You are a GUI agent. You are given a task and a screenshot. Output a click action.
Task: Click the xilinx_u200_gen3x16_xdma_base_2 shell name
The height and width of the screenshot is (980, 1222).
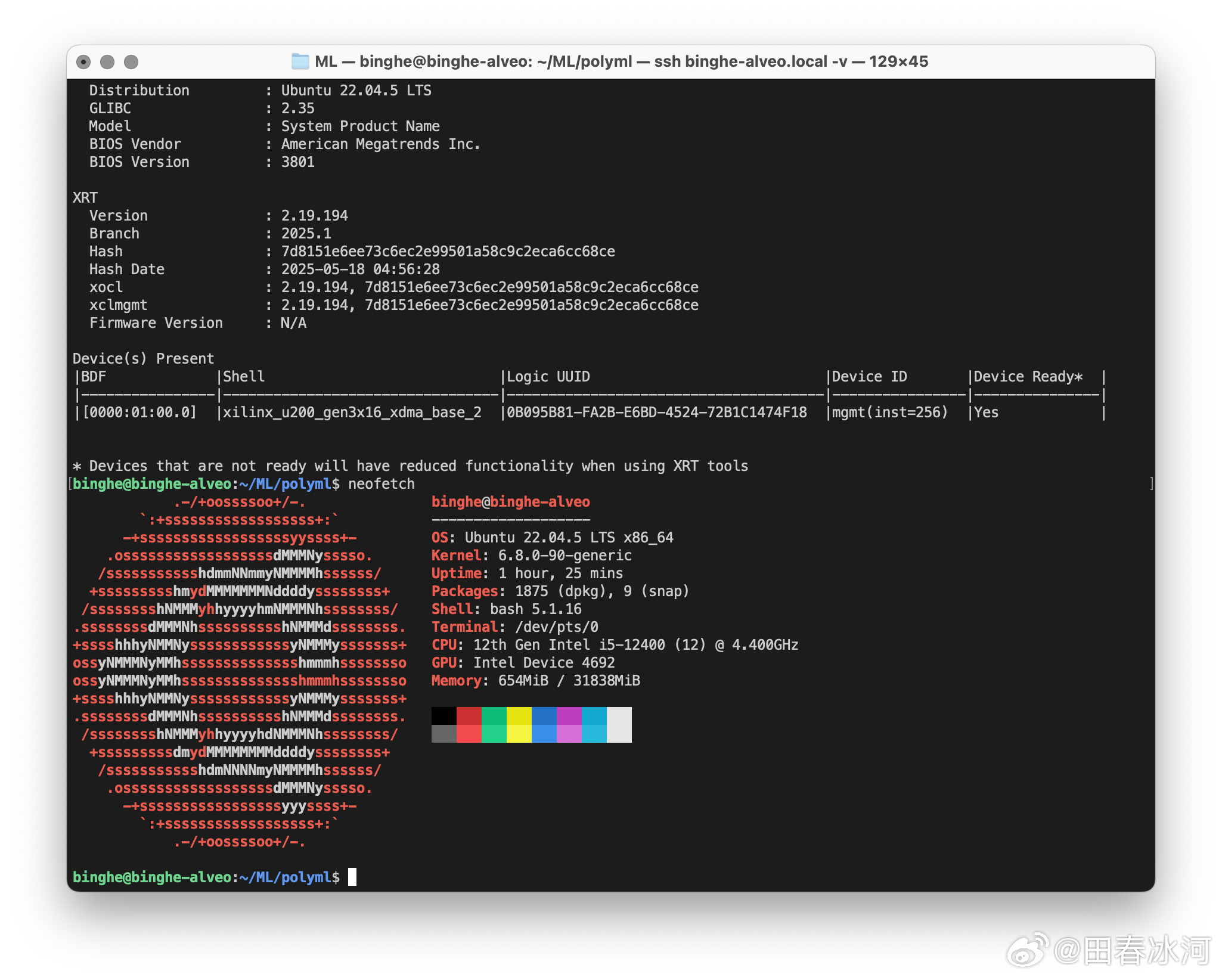(352, 413)
